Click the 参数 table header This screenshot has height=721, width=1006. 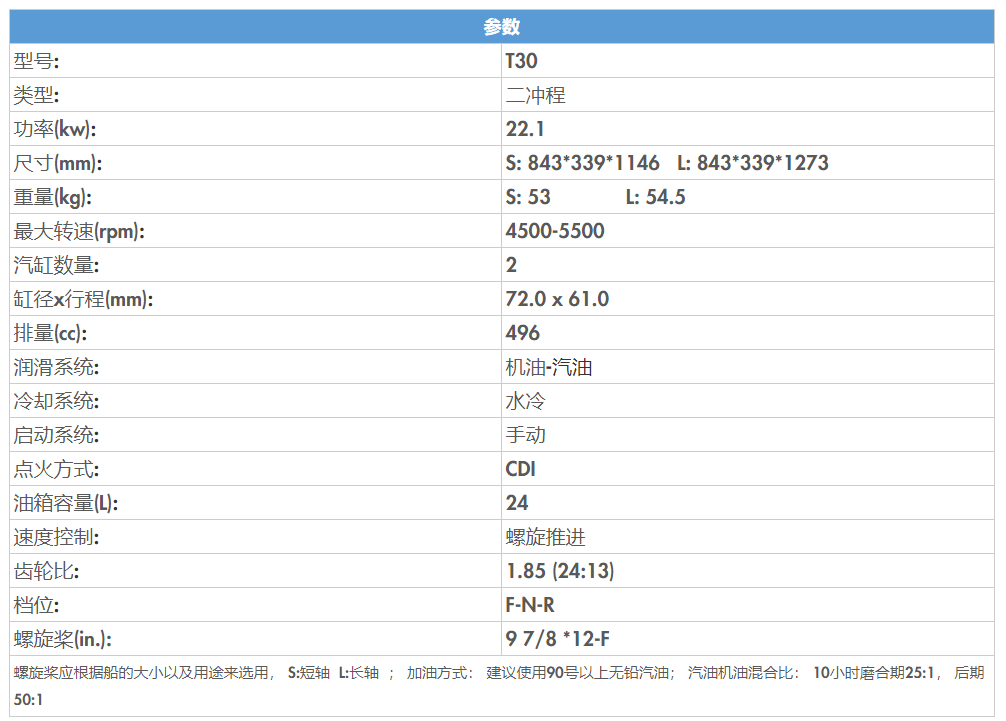tap(502, 26)
